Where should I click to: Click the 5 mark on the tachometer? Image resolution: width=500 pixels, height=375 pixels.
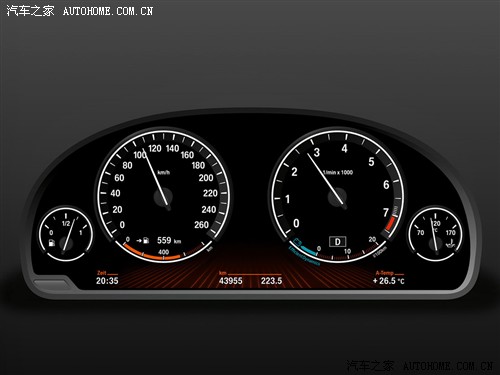[371, 162]
